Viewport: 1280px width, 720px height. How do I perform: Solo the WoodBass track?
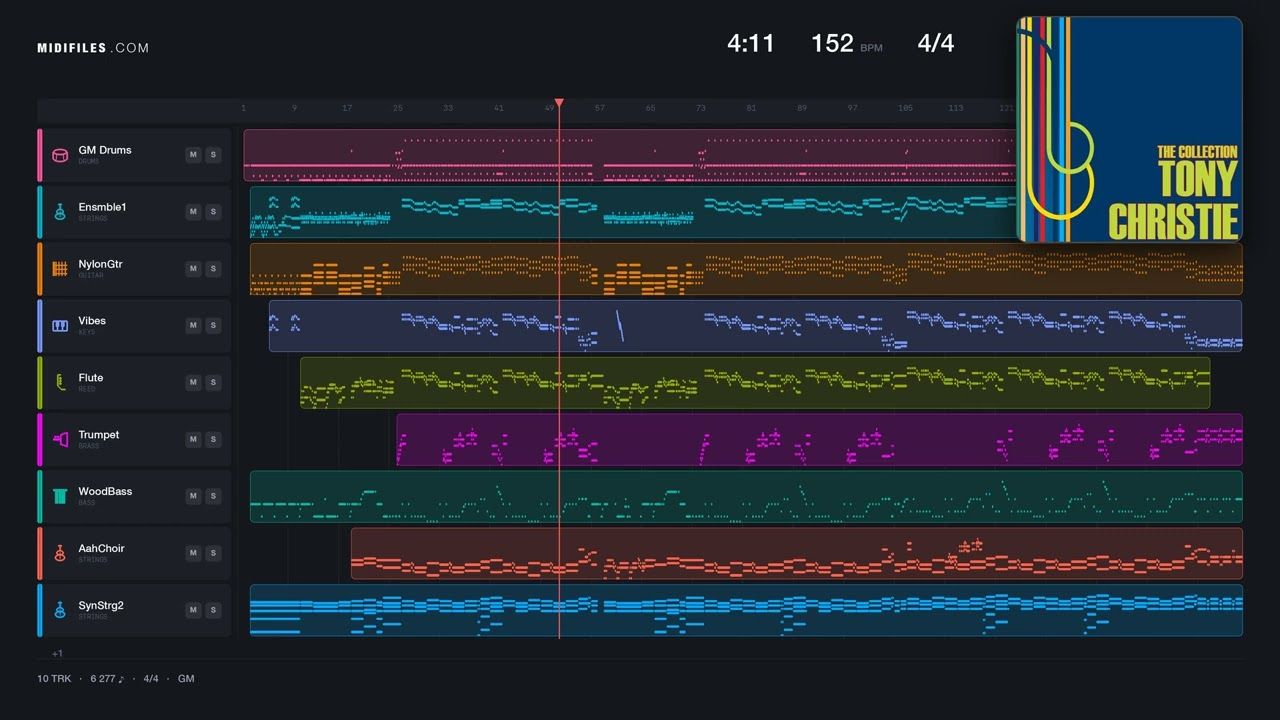[x=213, y=496]
